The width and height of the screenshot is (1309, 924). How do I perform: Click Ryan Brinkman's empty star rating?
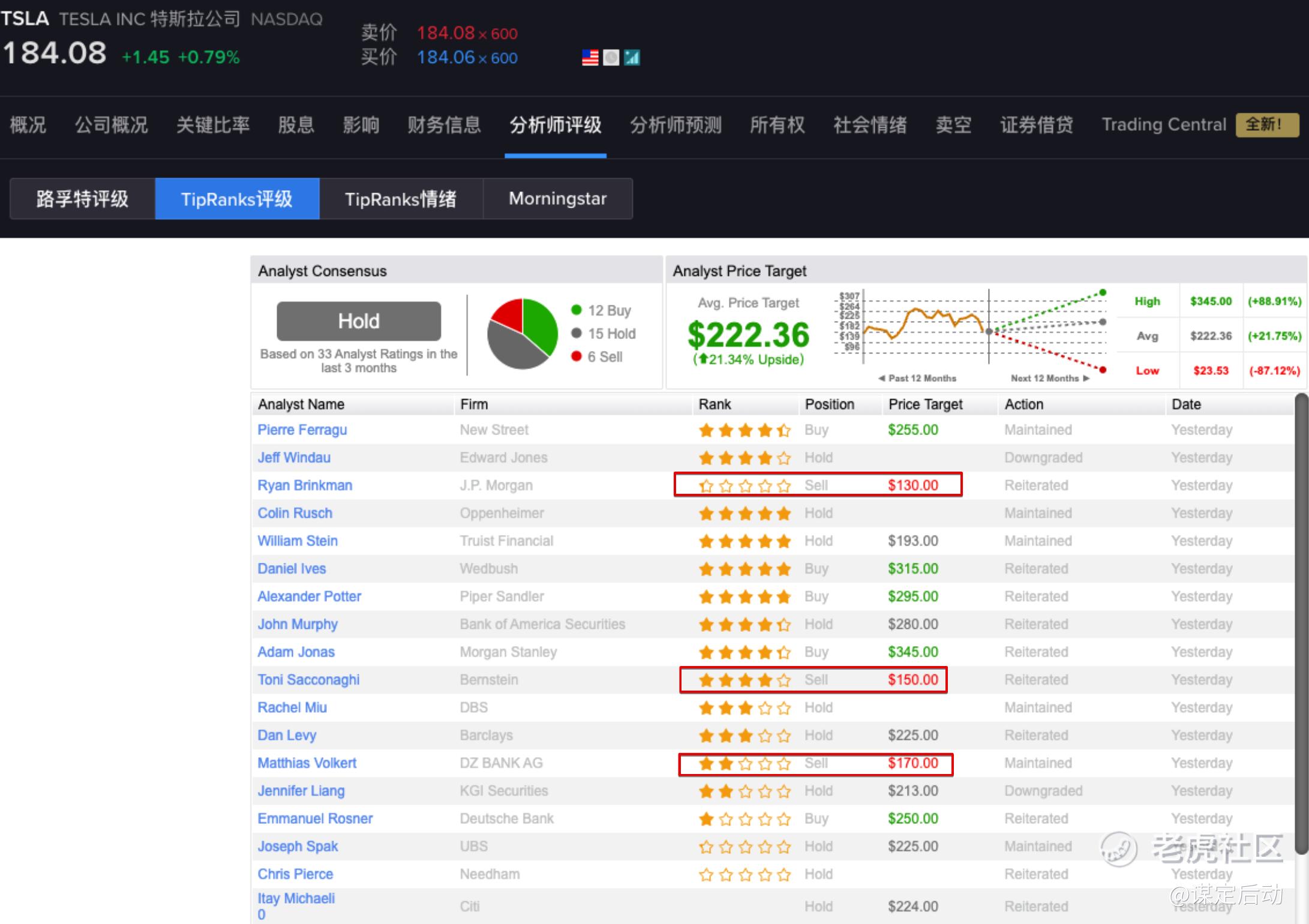pos(744,486)
